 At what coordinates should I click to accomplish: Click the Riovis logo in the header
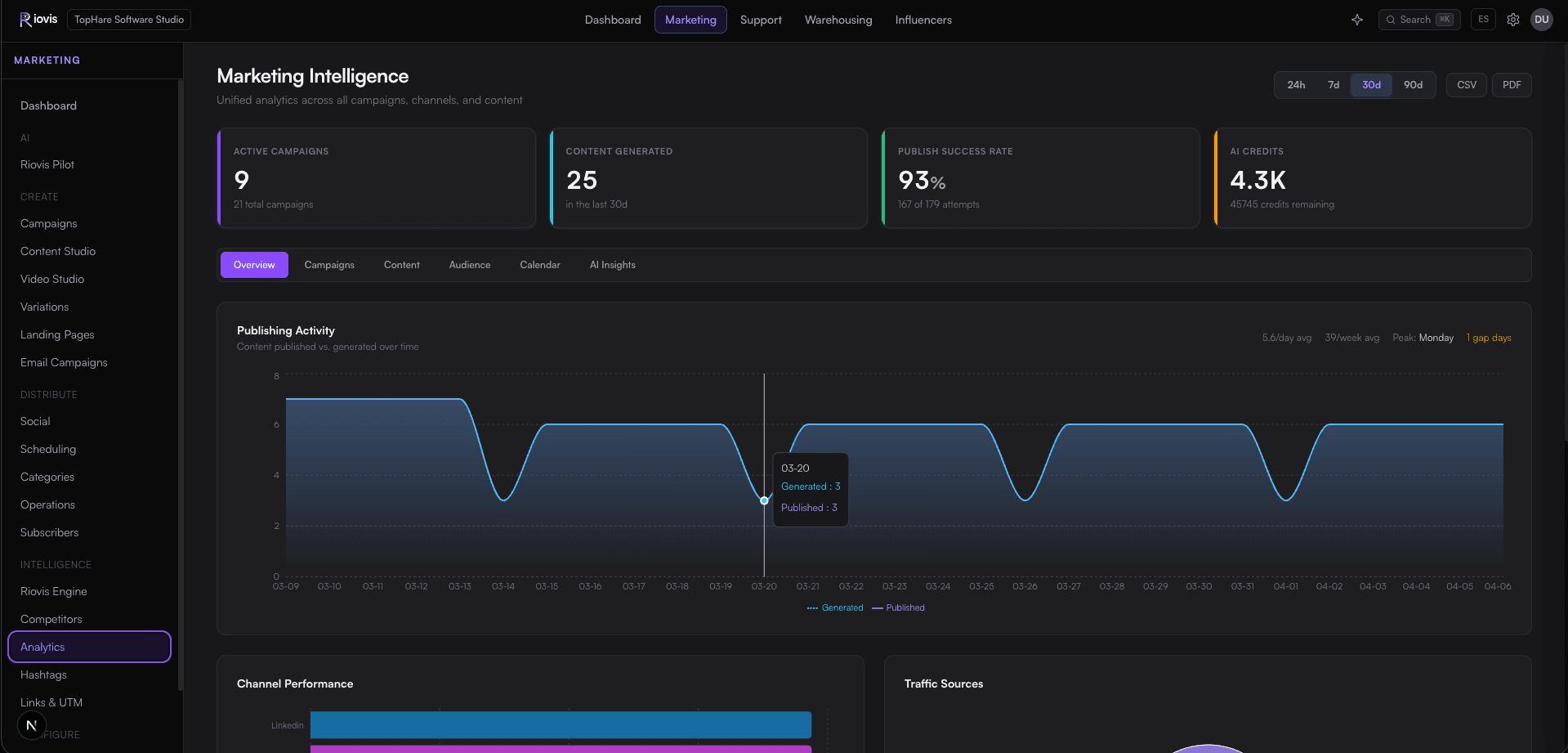(x=38, y=20)
